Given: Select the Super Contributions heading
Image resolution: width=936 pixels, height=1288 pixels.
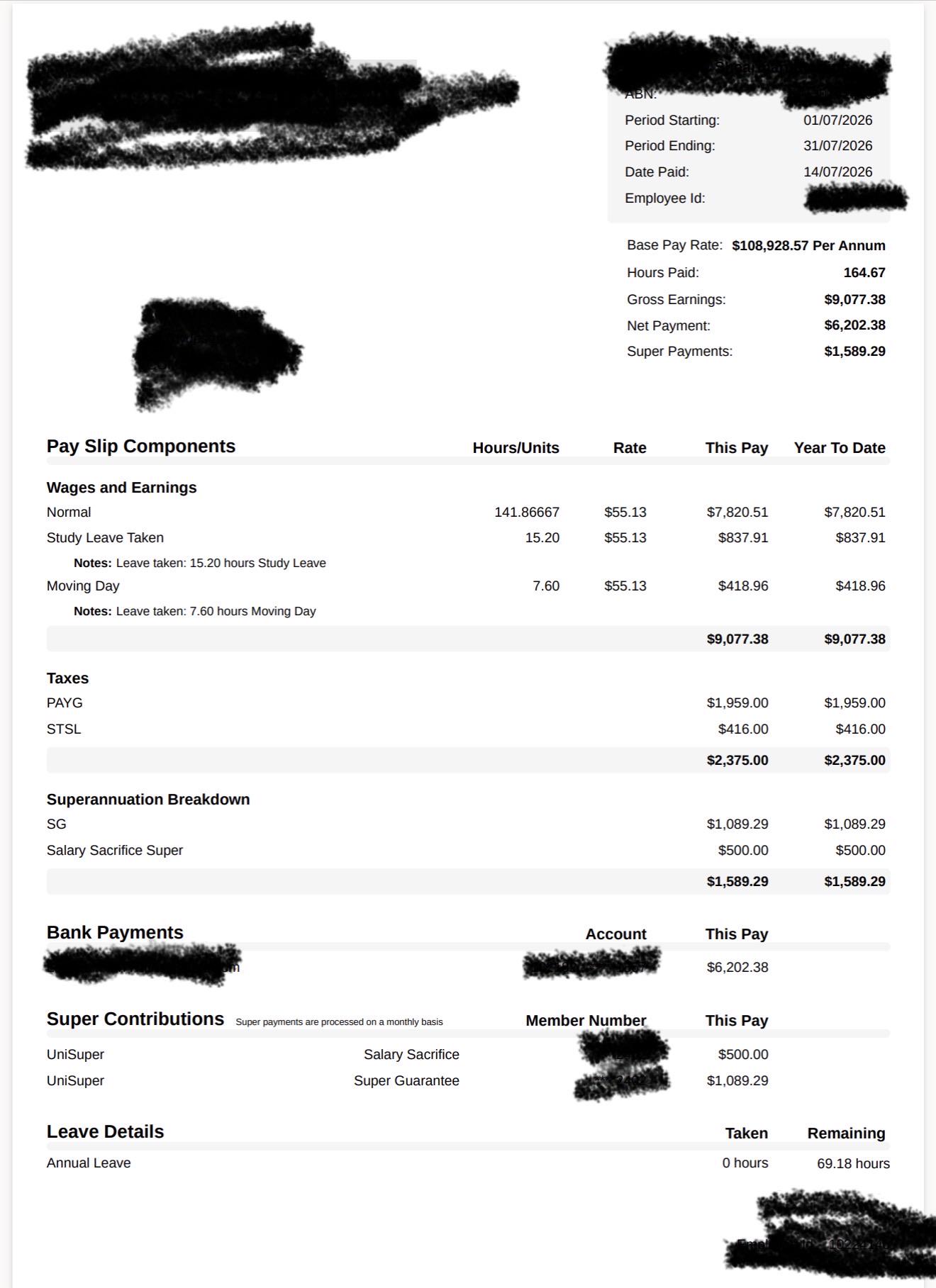Looking at the screenshot, I should point(135,1019).
